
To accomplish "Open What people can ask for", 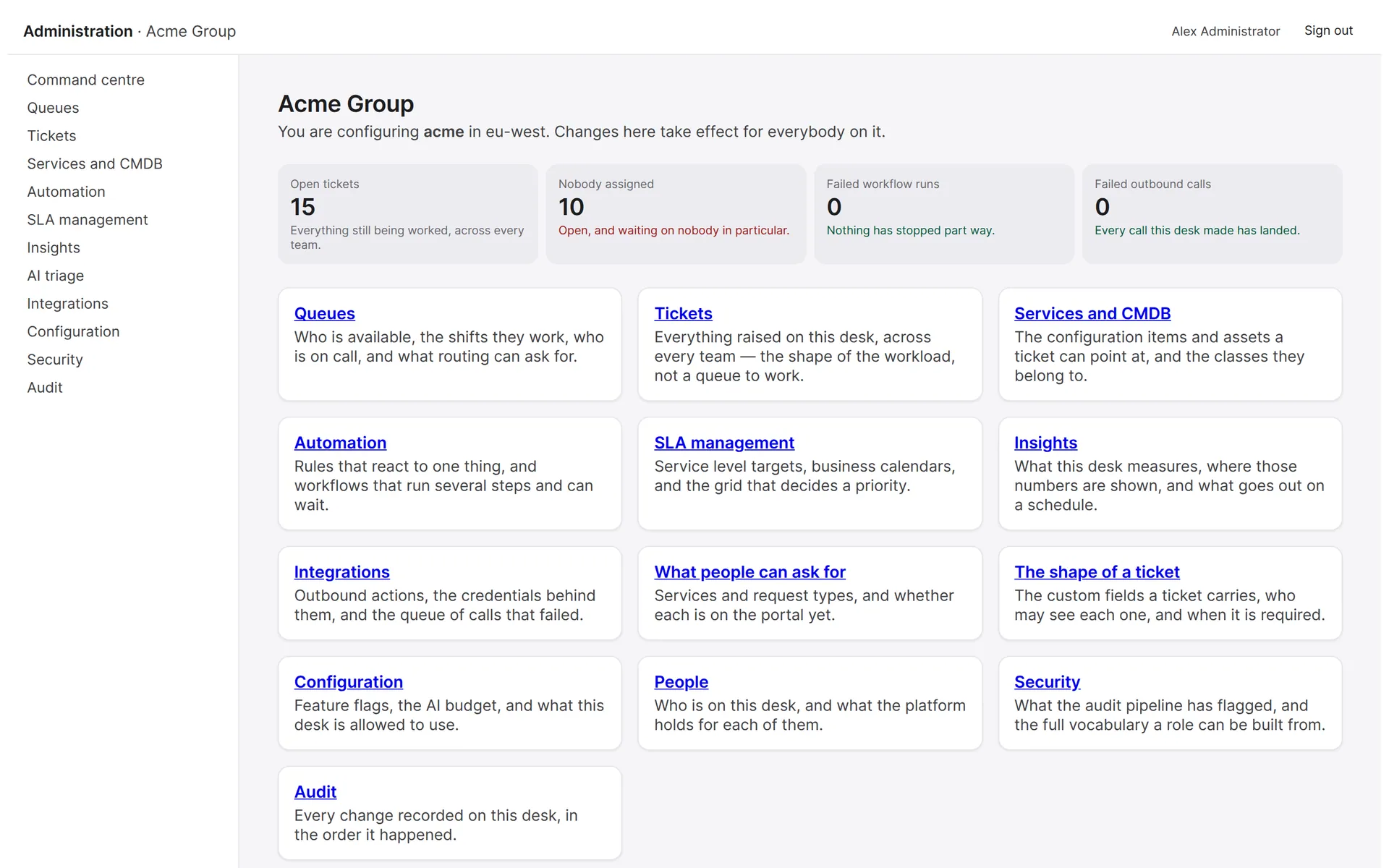I will point(749,572).
